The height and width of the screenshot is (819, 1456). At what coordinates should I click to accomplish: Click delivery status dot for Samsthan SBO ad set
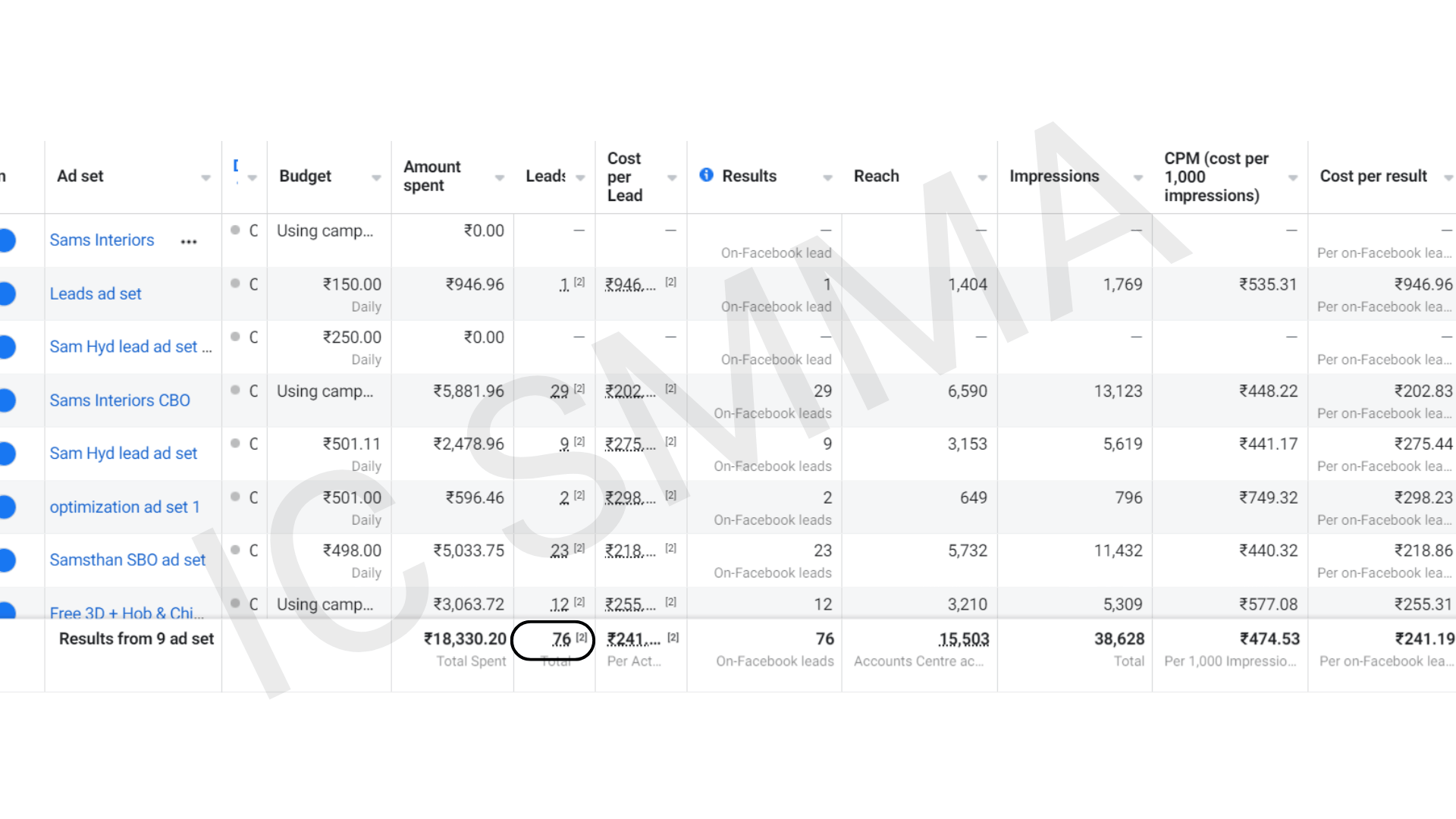coord(235,550)
